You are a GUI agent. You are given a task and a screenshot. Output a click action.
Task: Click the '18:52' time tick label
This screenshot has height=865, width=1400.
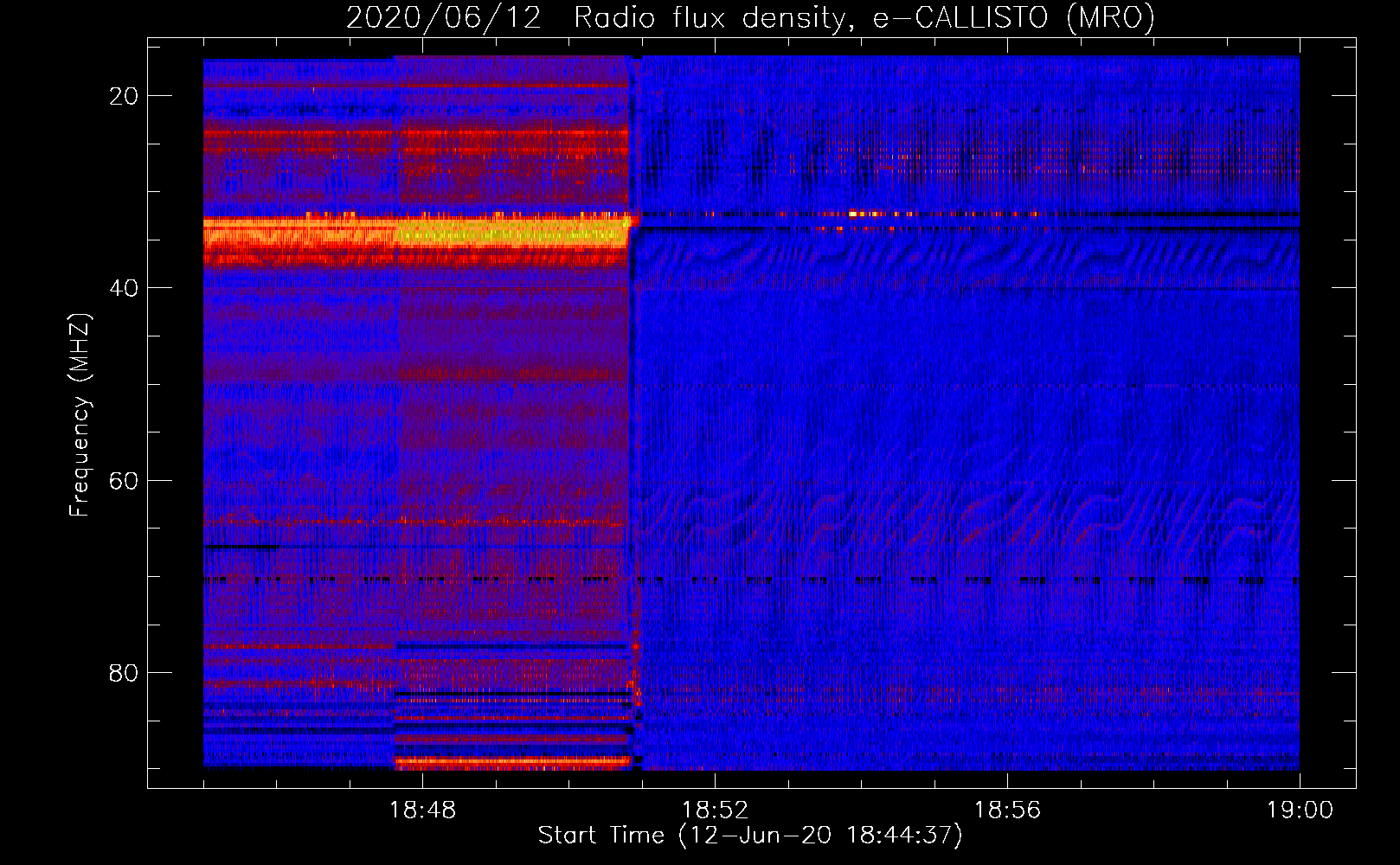point(715,811)
